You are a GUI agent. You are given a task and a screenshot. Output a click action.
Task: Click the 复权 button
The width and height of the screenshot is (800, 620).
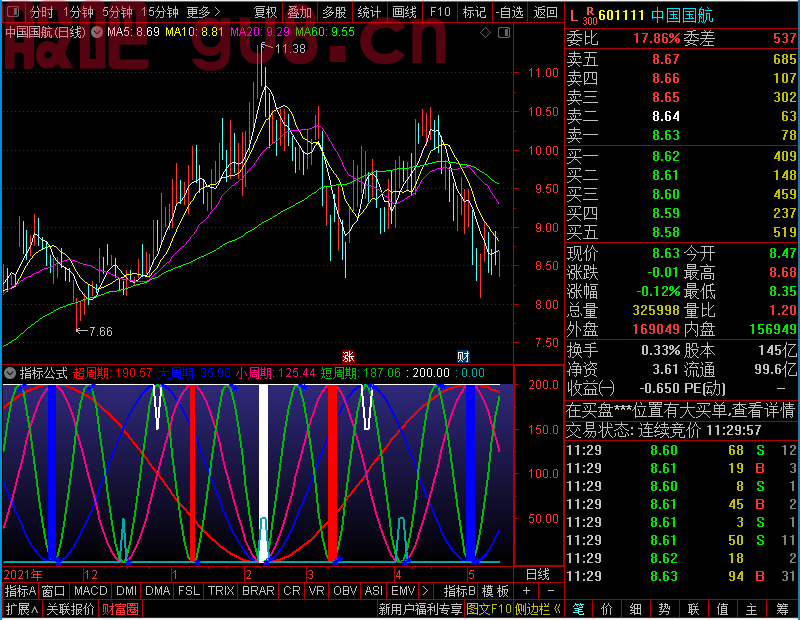(265, 12)
